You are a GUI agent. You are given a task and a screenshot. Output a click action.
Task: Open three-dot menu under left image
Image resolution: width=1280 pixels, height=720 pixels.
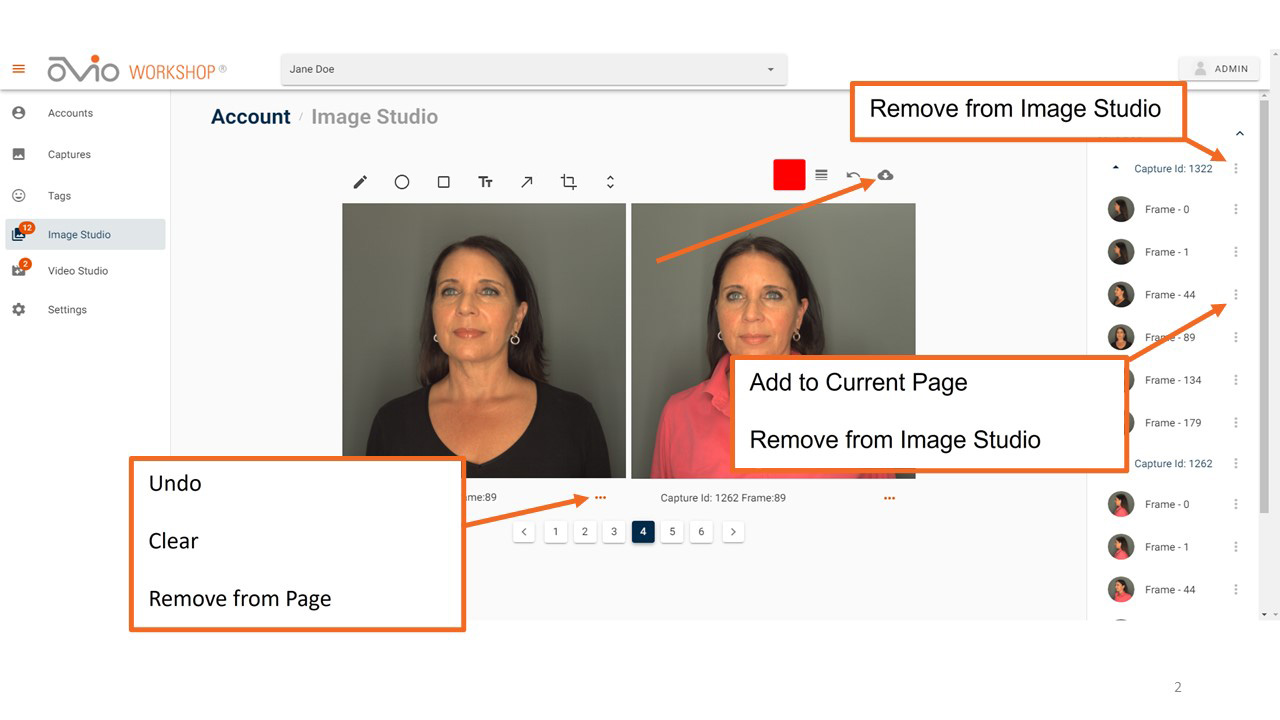pos(600,498)
